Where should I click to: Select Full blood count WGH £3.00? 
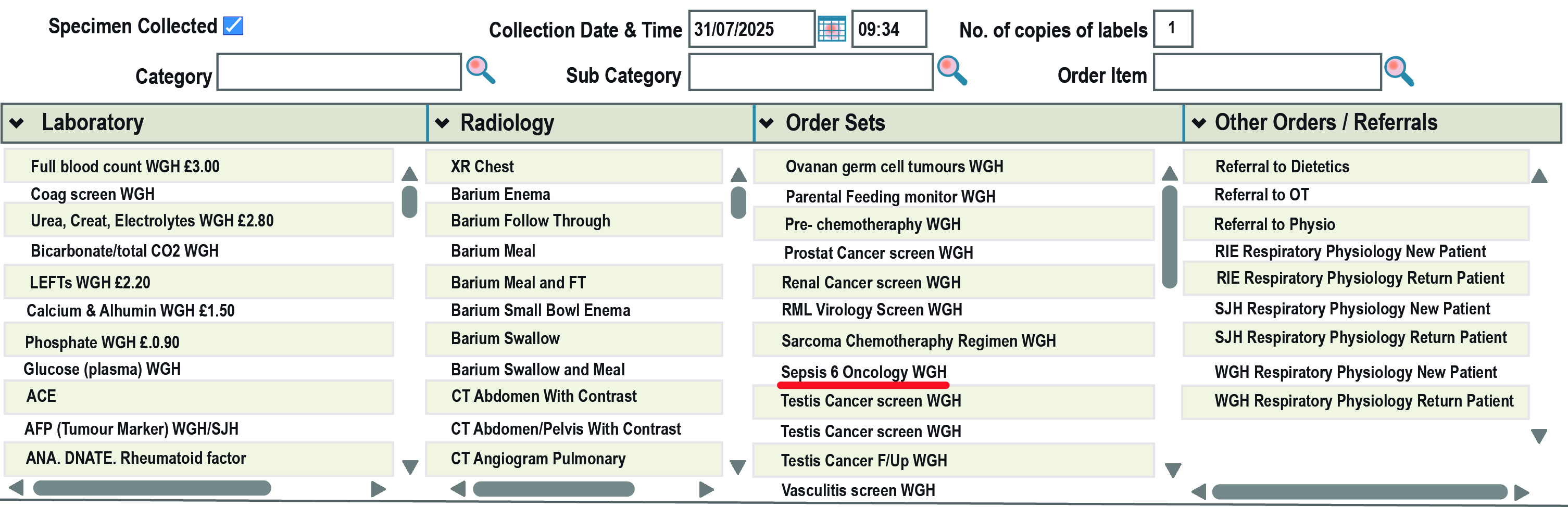tap(125, 166)
